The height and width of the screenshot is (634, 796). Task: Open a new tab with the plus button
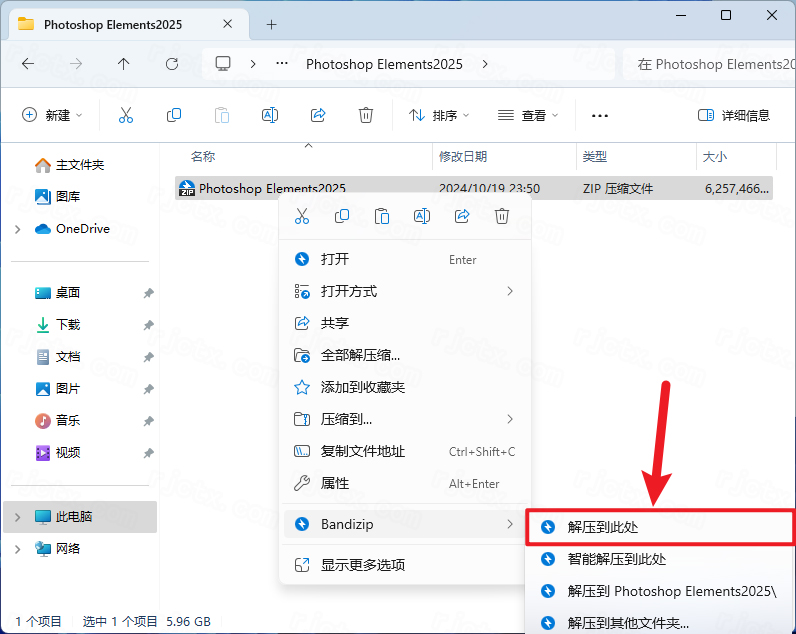point(272,24)
